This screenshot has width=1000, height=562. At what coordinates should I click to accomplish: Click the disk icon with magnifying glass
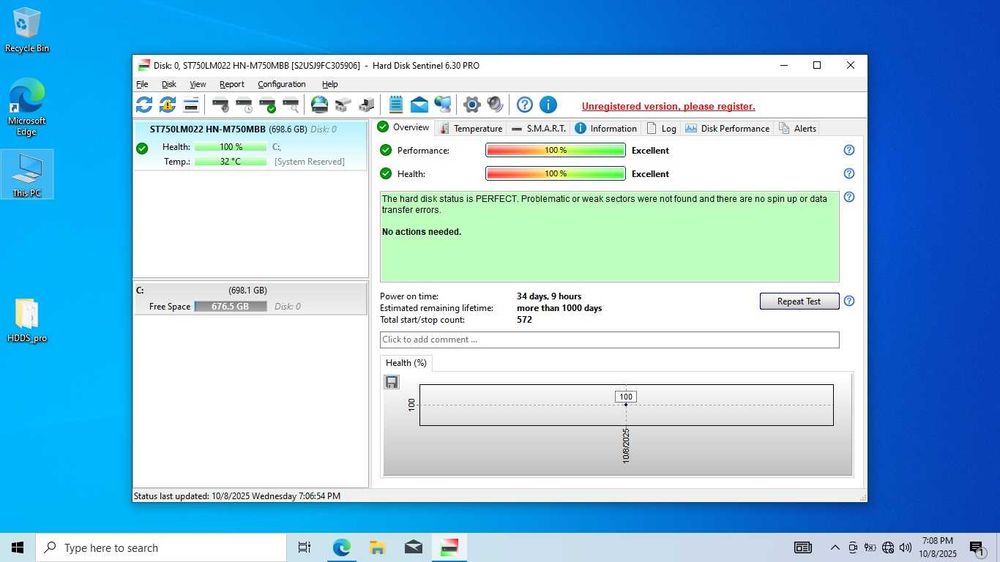(x=291, y=105)
